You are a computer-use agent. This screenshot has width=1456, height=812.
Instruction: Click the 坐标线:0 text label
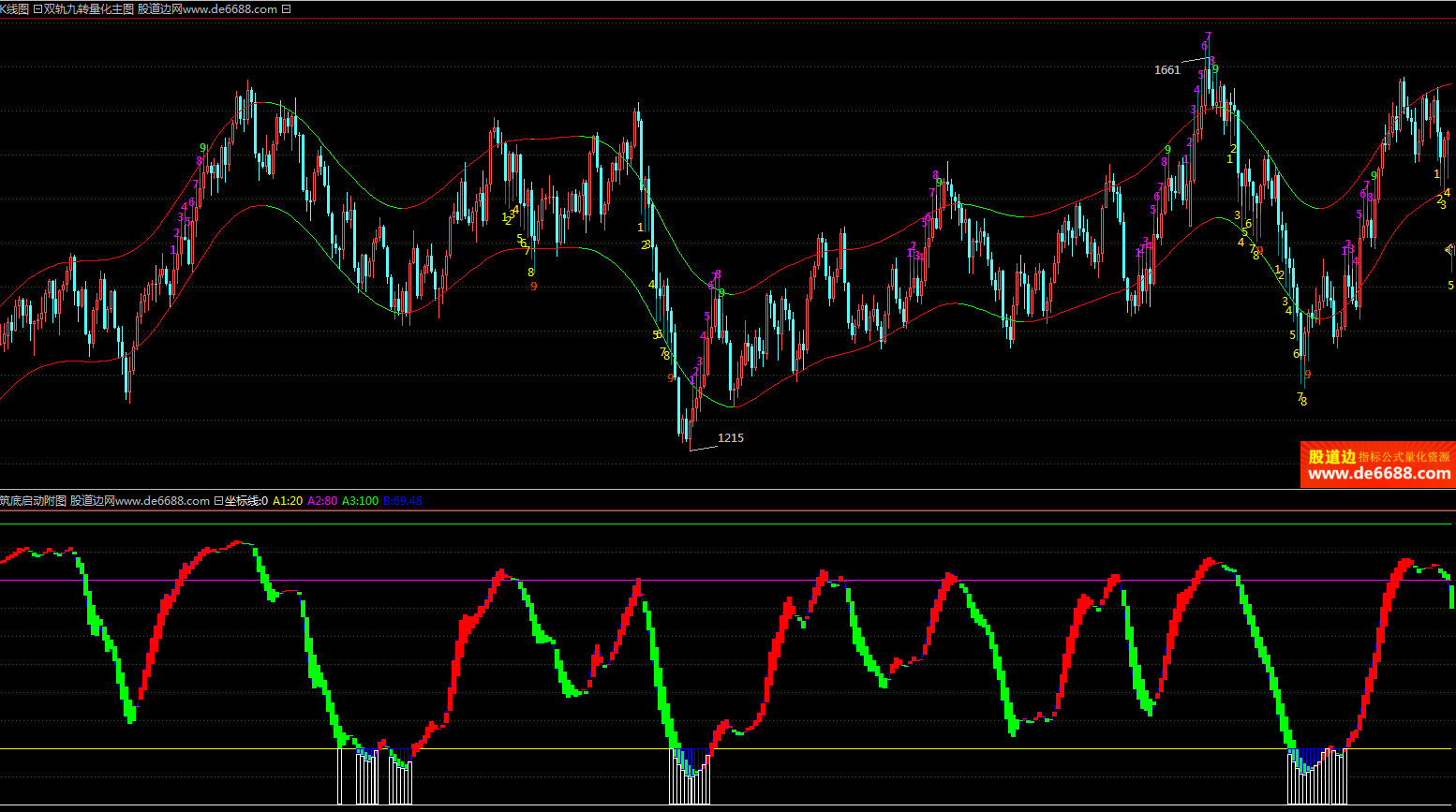tap(246, 501)
